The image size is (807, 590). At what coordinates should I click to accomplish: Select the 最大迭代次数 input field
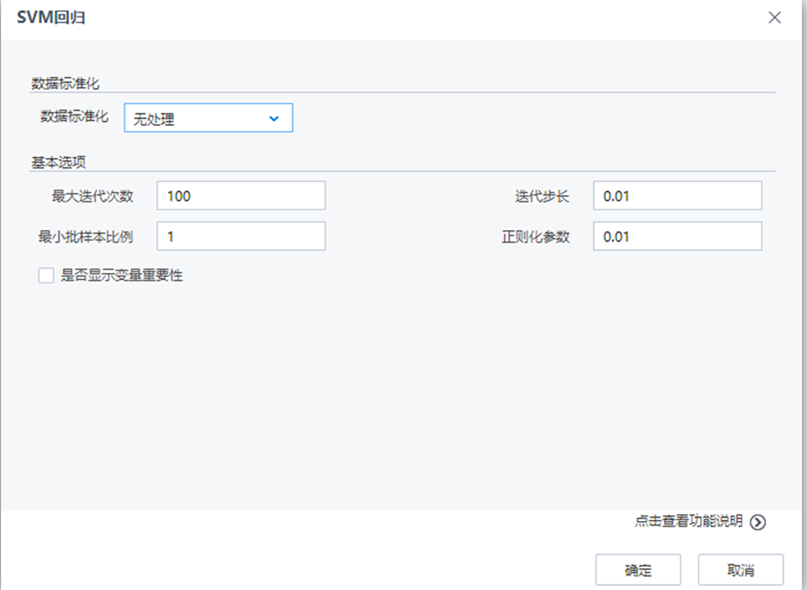pos(240,195)
